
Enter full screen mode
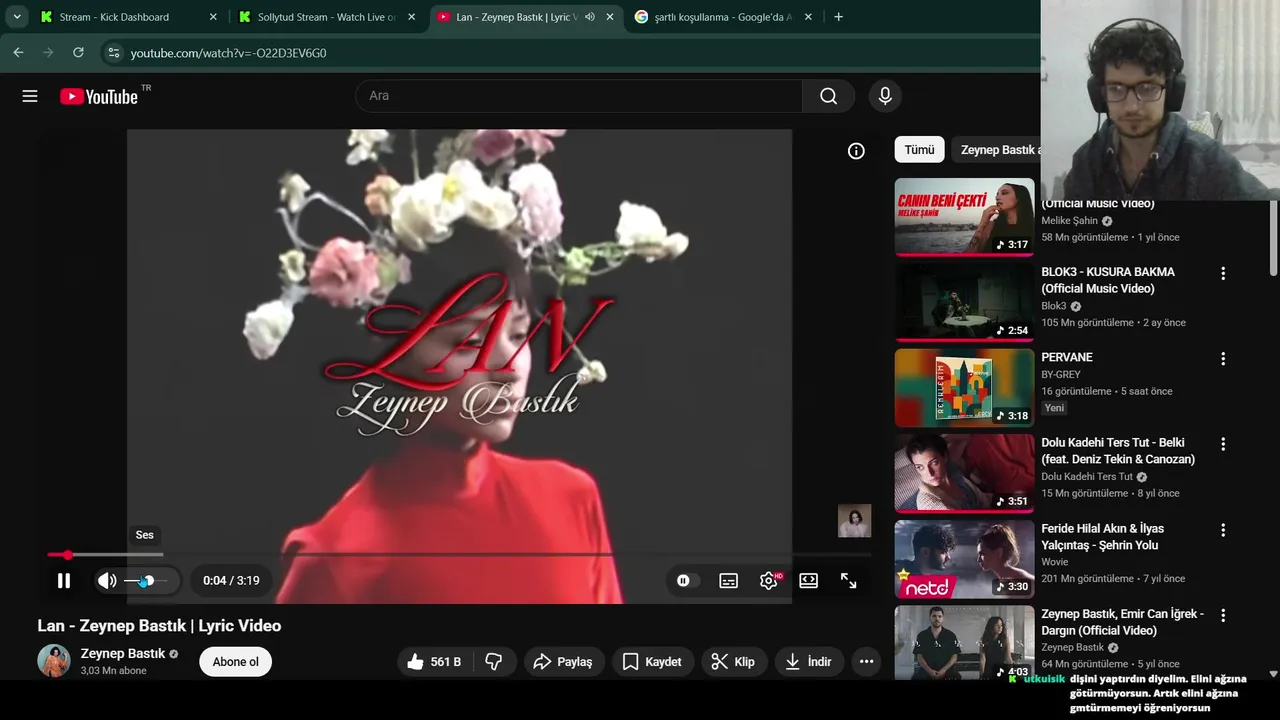(848, 580)
